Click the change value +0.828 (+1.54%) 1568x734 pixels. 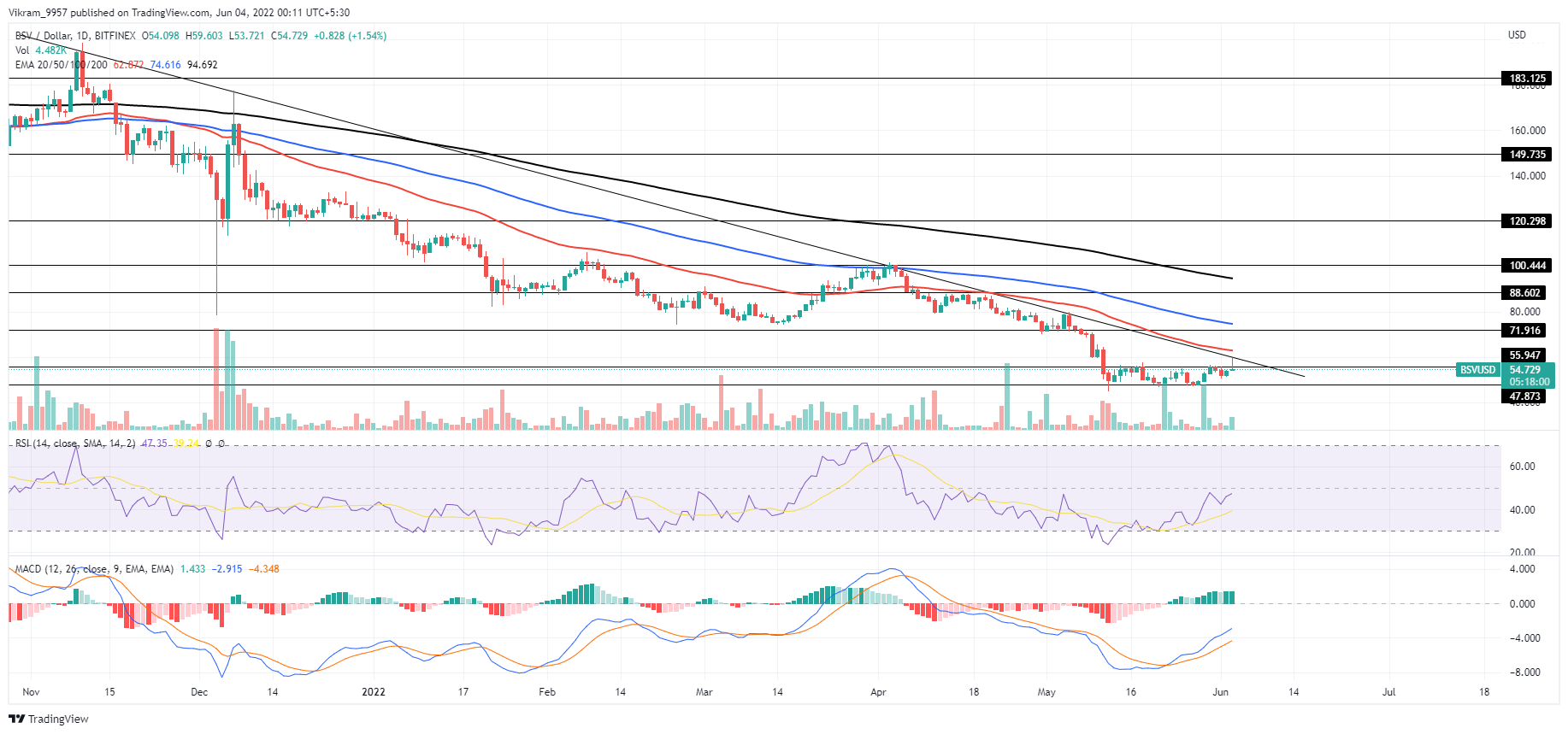351,36
